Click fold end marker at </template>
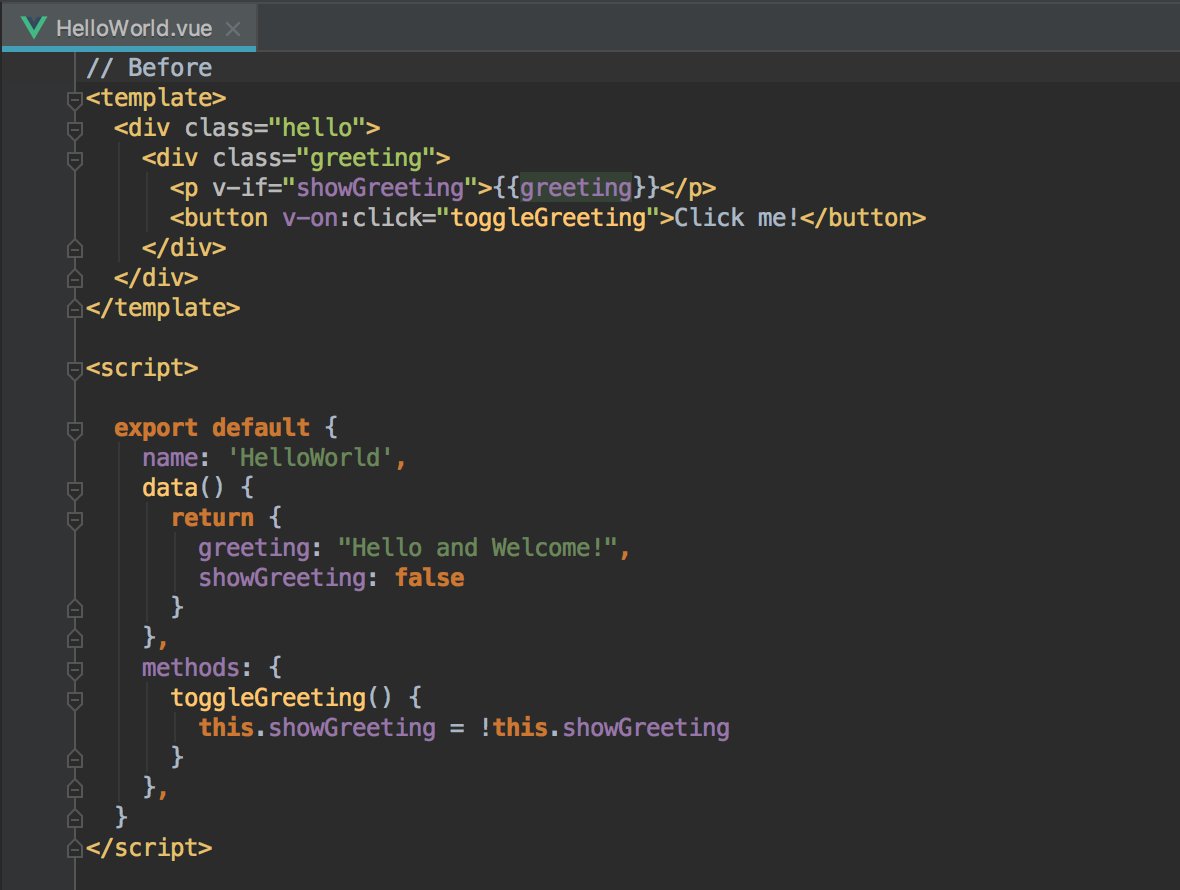Screen dimensions: 1180x890 point(75,308)
